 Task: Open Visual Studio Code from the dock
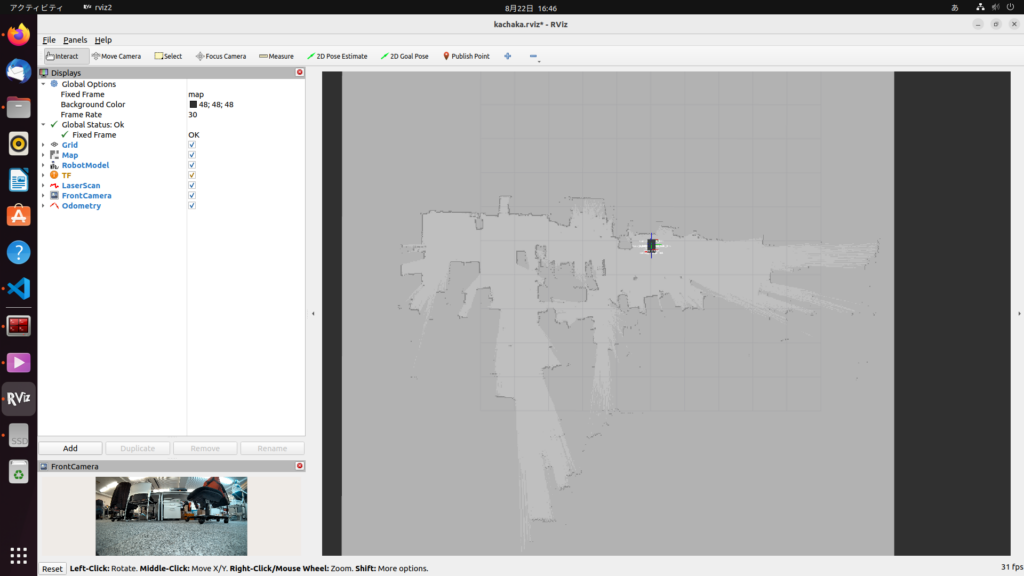point(18,289)
